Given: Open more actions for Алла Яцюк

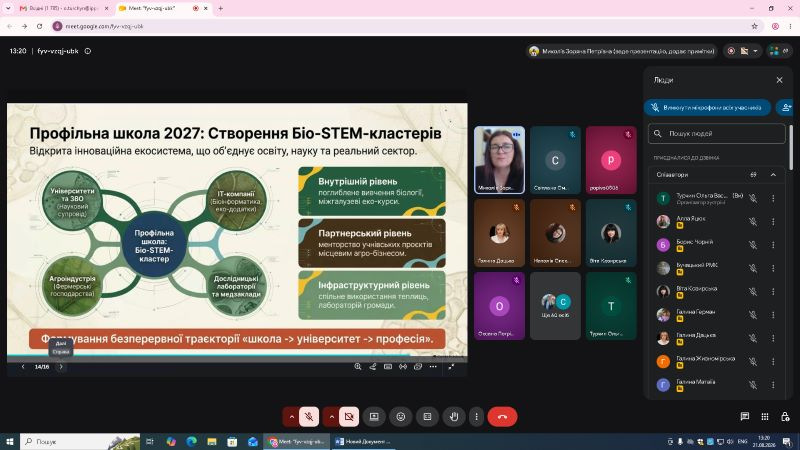Looking at the screenshot, I should pos(773,221).
